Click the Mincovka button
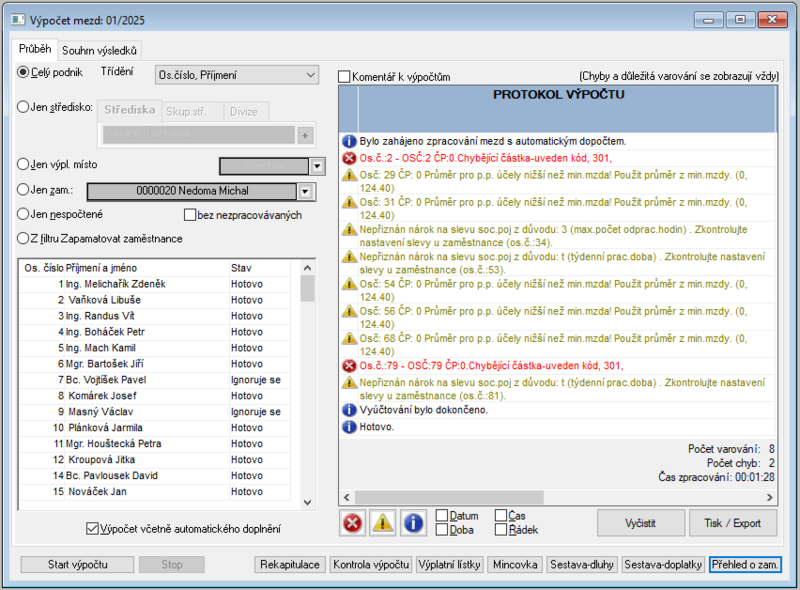 click(515, 564)
